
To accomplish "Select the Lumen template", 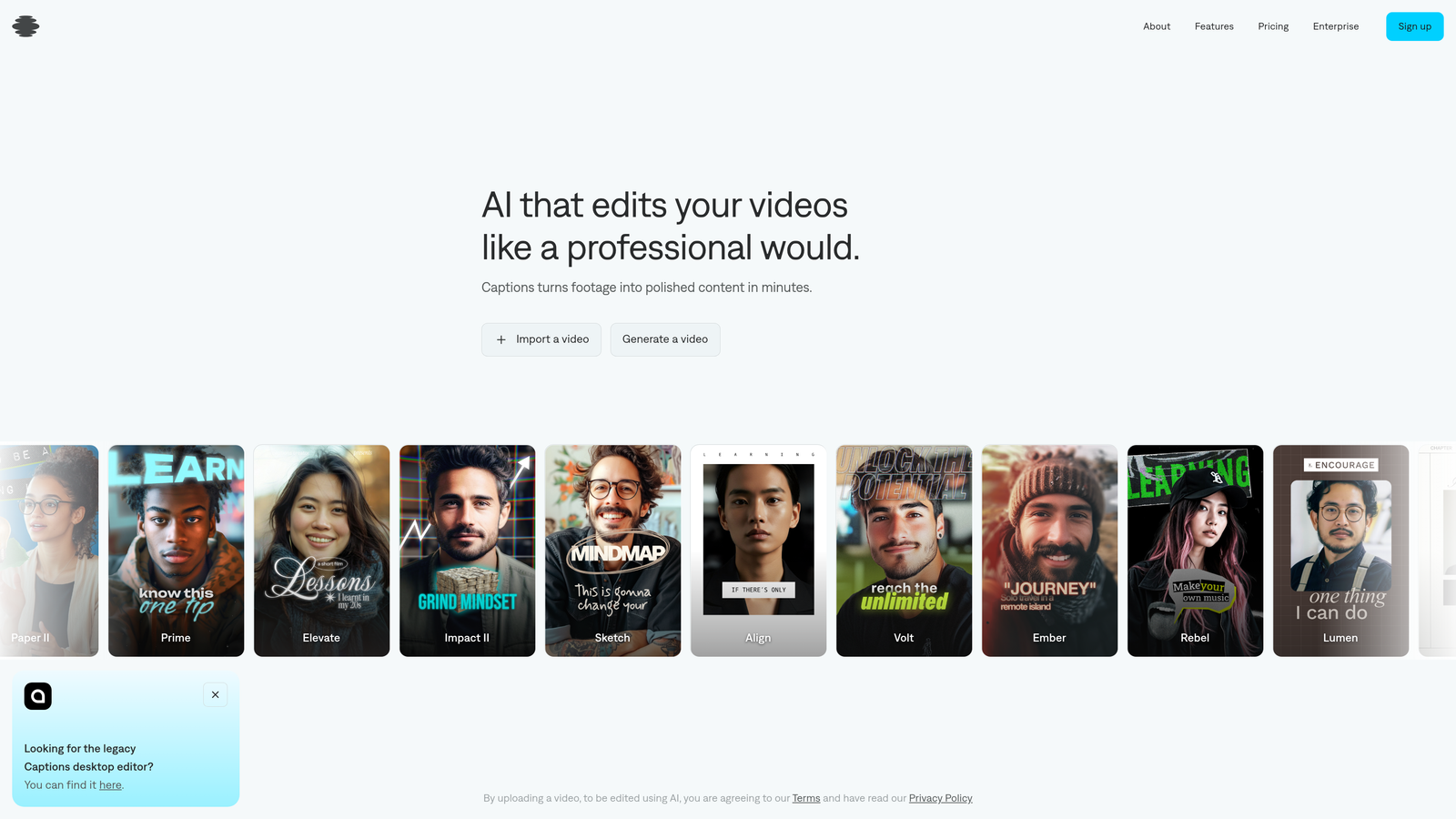I will pyautogui.click(x=1340, y=551).
